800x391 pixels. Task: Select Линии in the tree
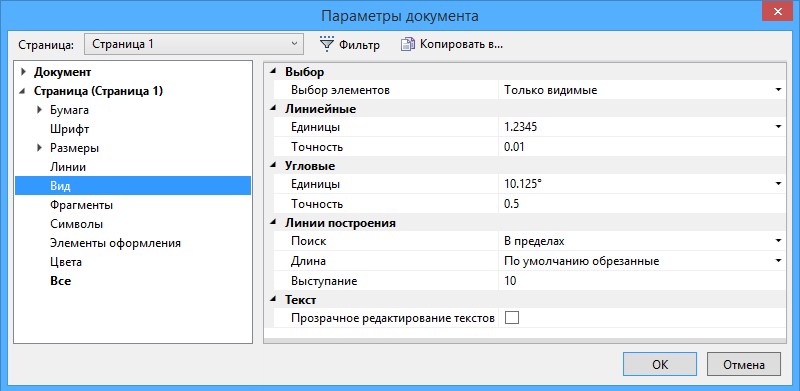pos(67,167)
